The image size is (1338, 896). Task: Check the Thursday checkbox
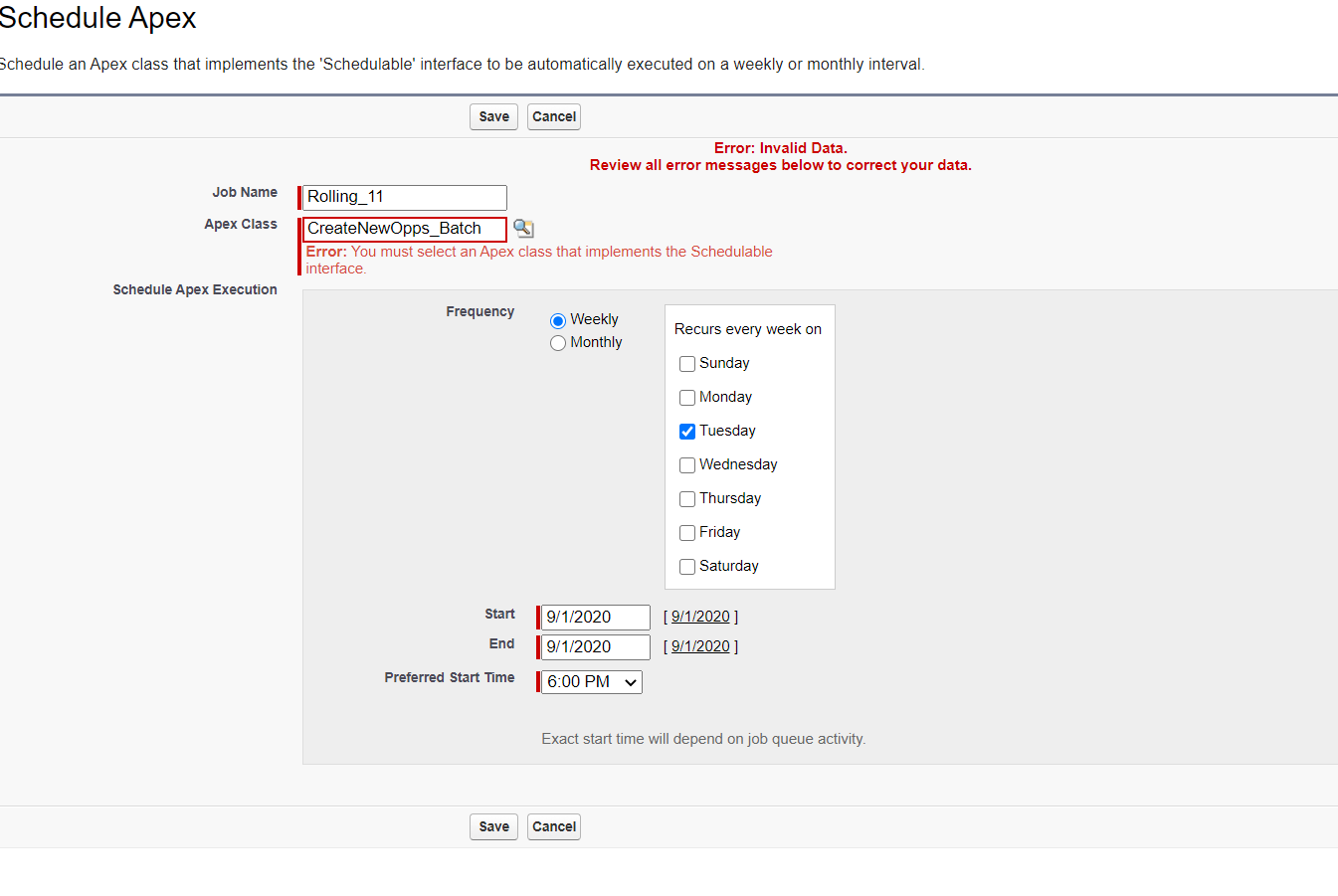coord(687,499)
